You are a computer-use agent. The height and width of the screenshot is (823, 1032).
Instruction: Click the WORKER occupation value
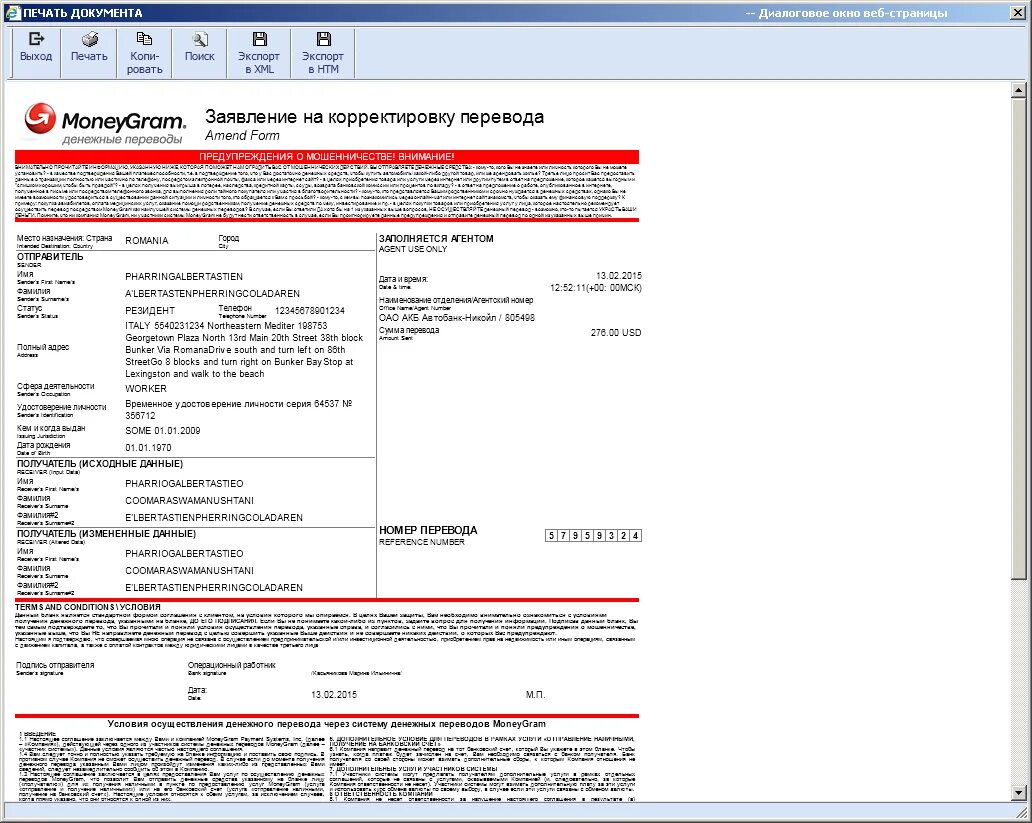pyautogui.click(x=146, y=388)
